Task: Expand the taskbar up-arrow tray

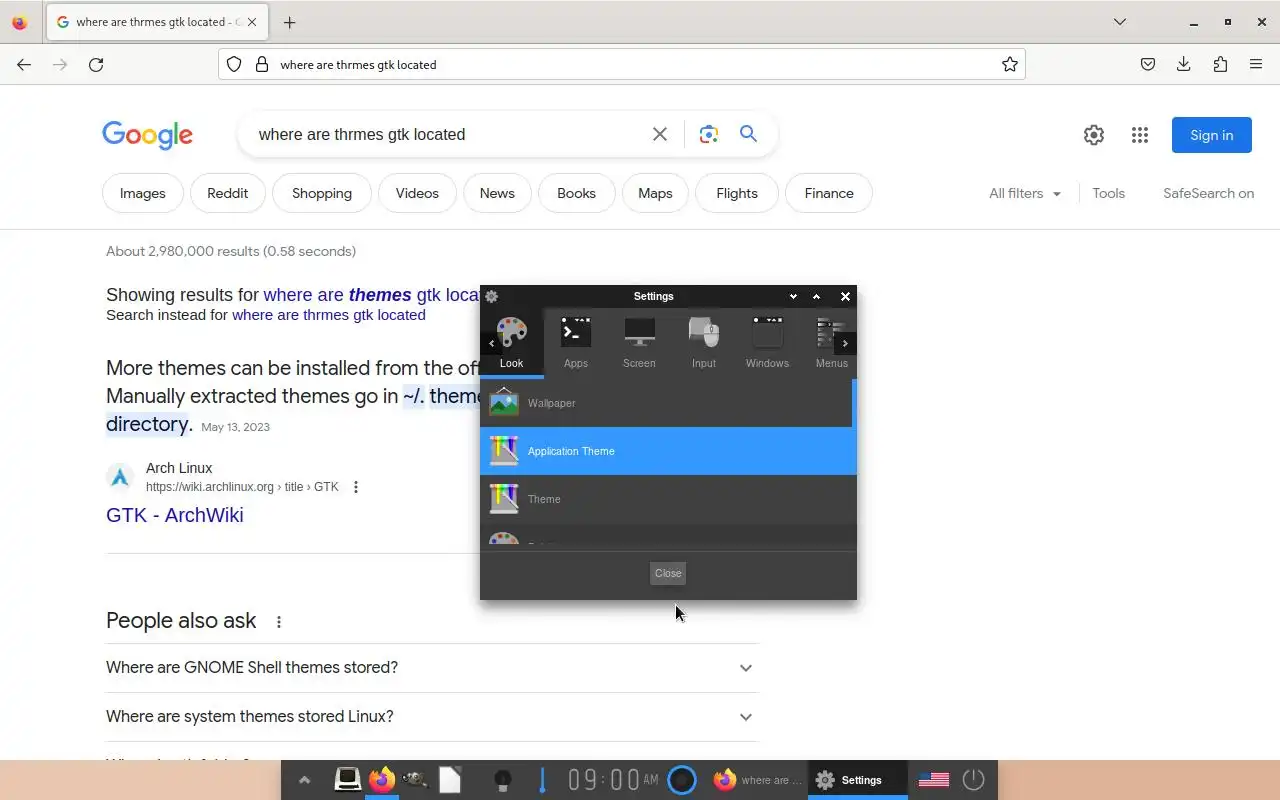Action: (304, 780)
